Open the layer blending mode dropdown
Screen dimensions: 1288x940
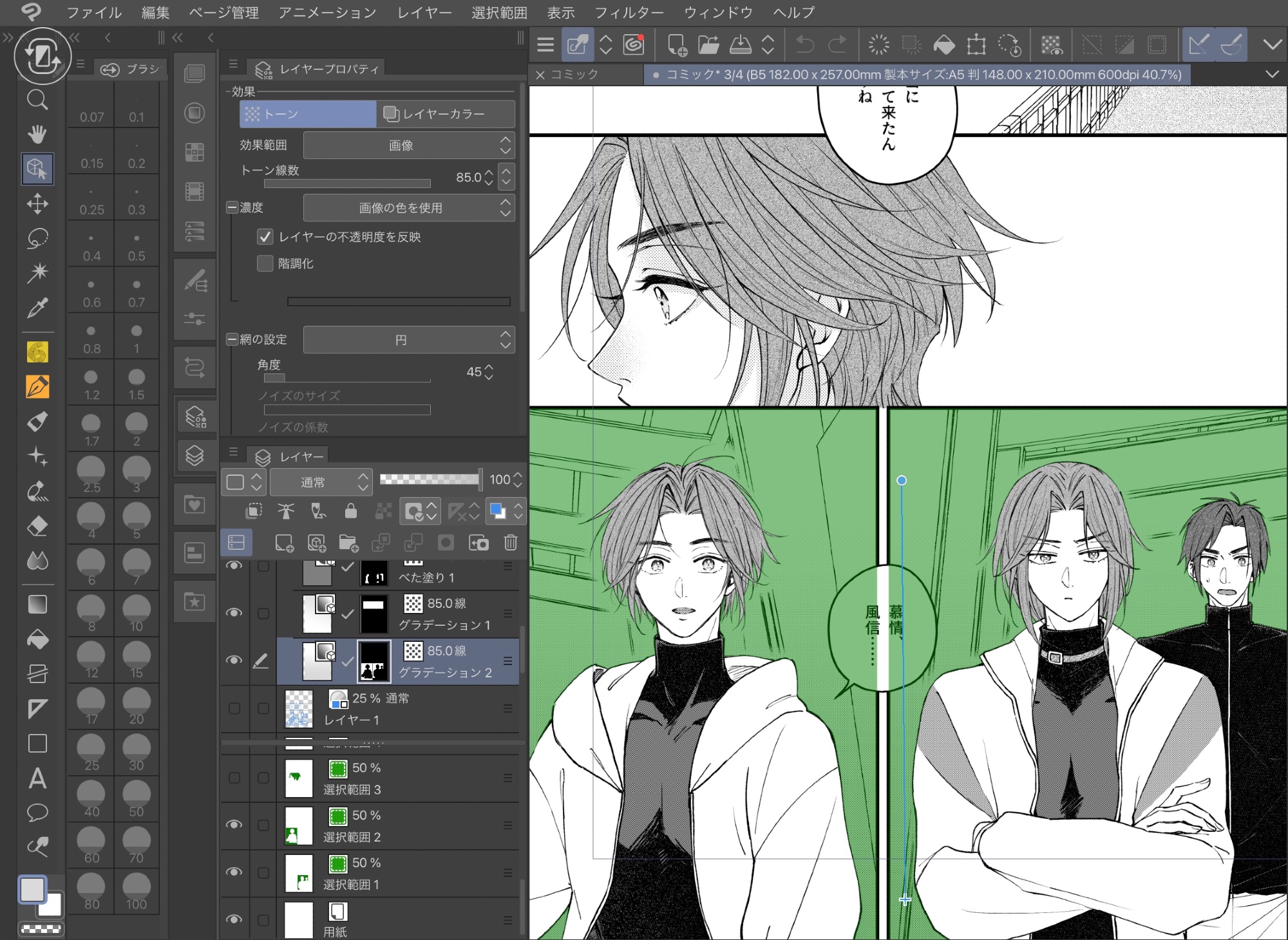320,482
